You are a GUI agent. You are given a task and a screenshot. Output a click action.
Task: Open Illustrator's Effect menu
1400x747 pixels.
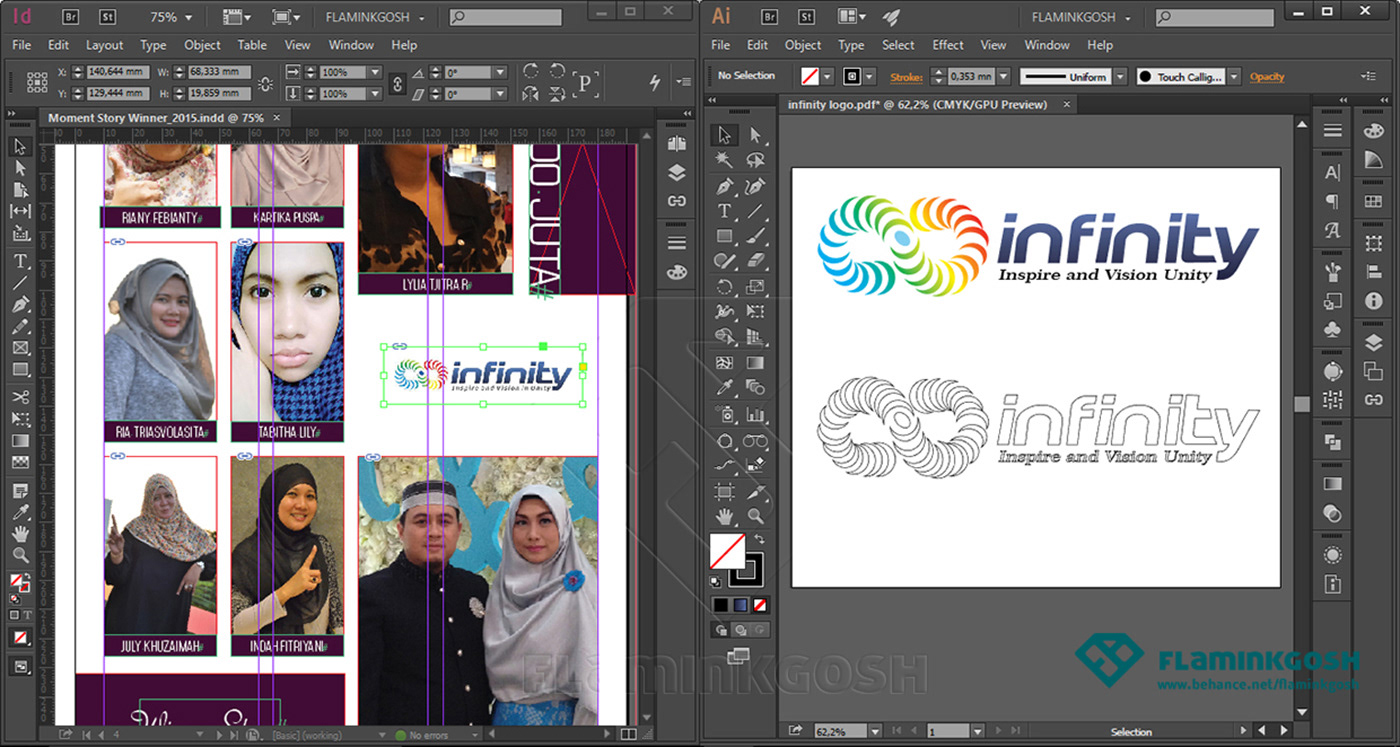947,45
